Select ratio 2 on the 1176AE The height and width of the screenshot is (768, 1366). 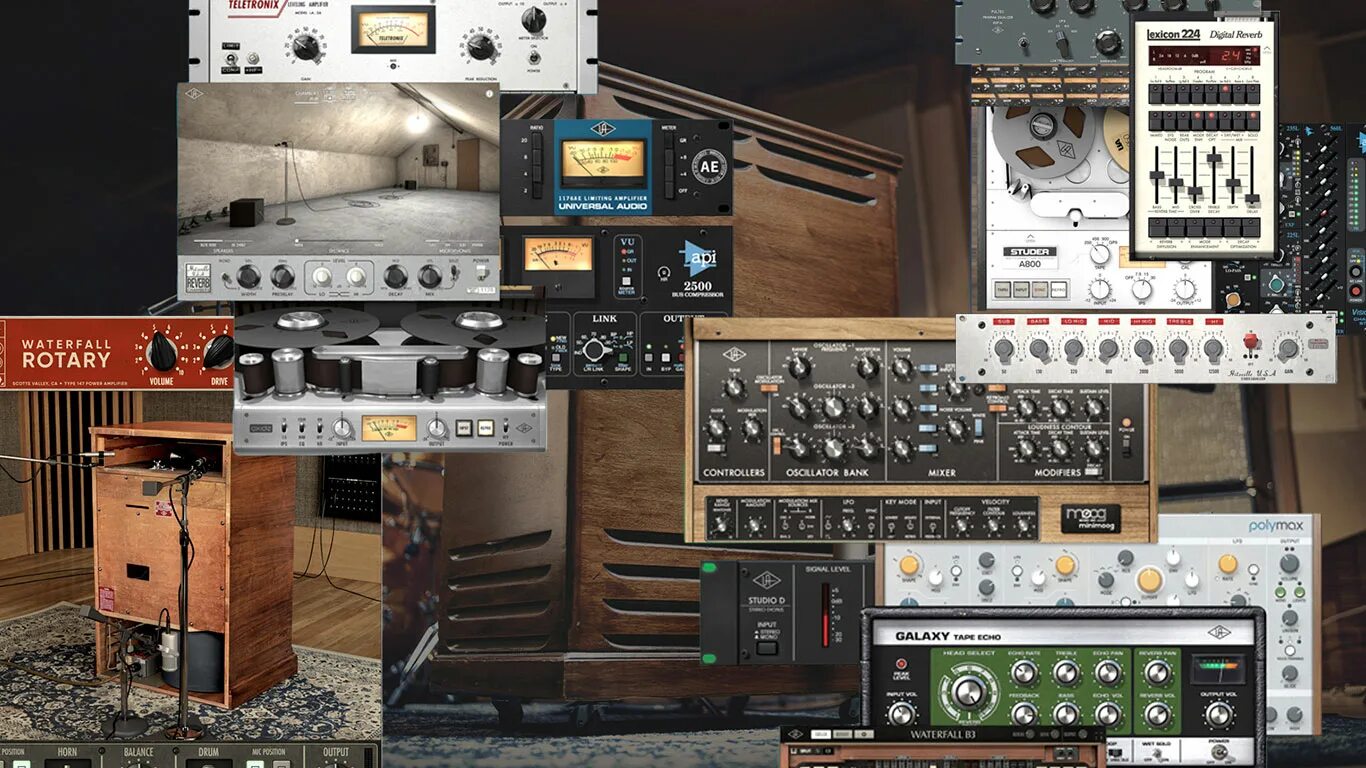pos(538,192)
